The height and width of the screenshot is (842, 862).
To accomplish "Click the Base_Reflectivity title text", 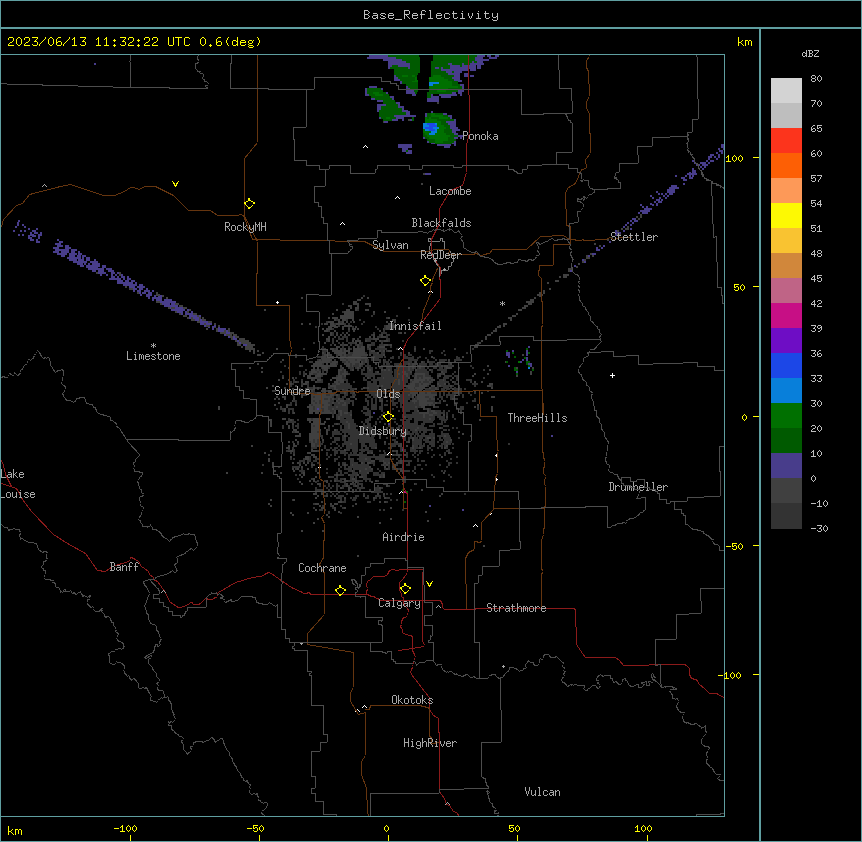I will 431,15.
